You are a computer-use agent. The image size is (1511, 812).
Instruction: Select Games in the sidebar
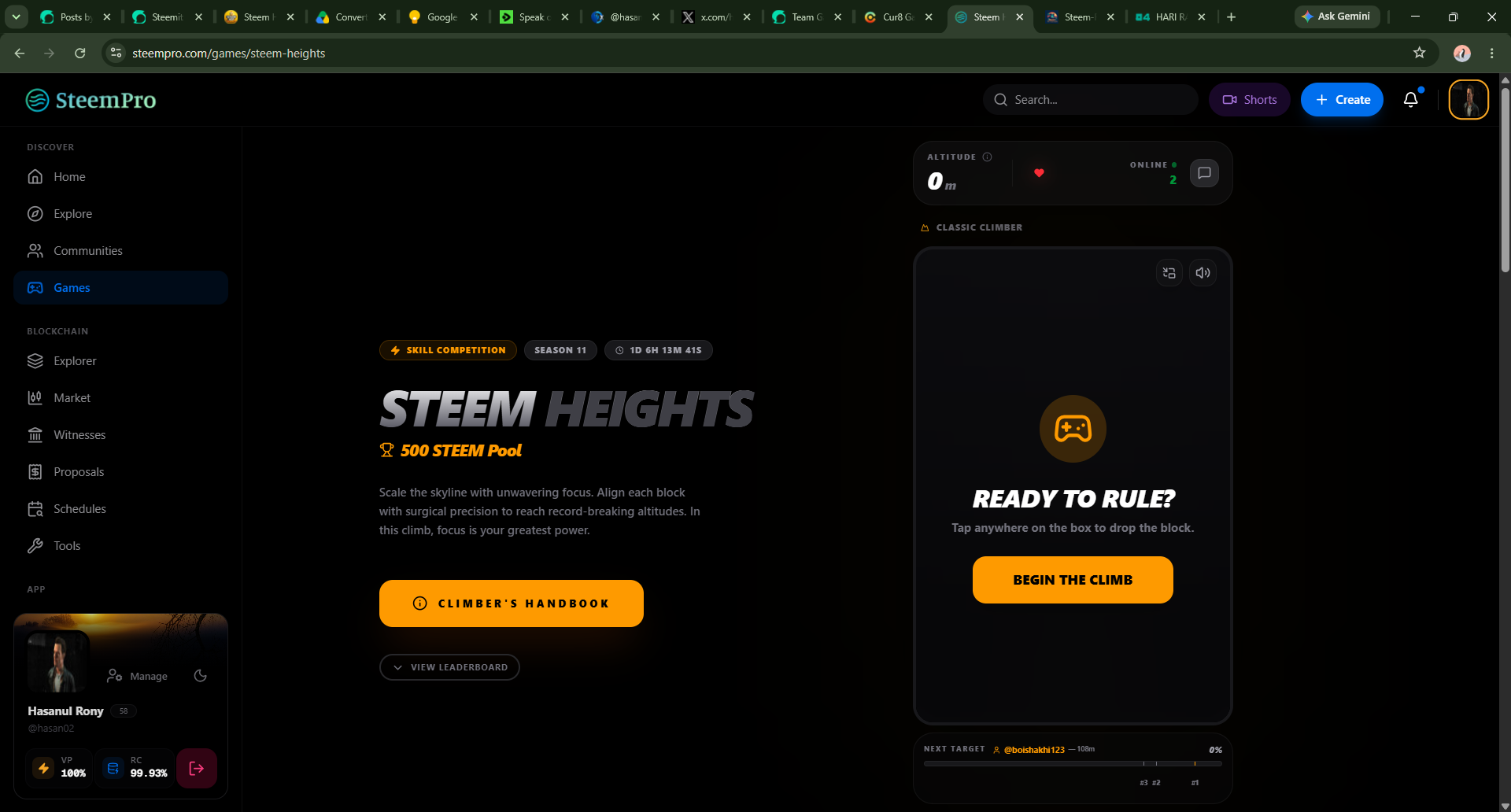click(x=120, y=288)
